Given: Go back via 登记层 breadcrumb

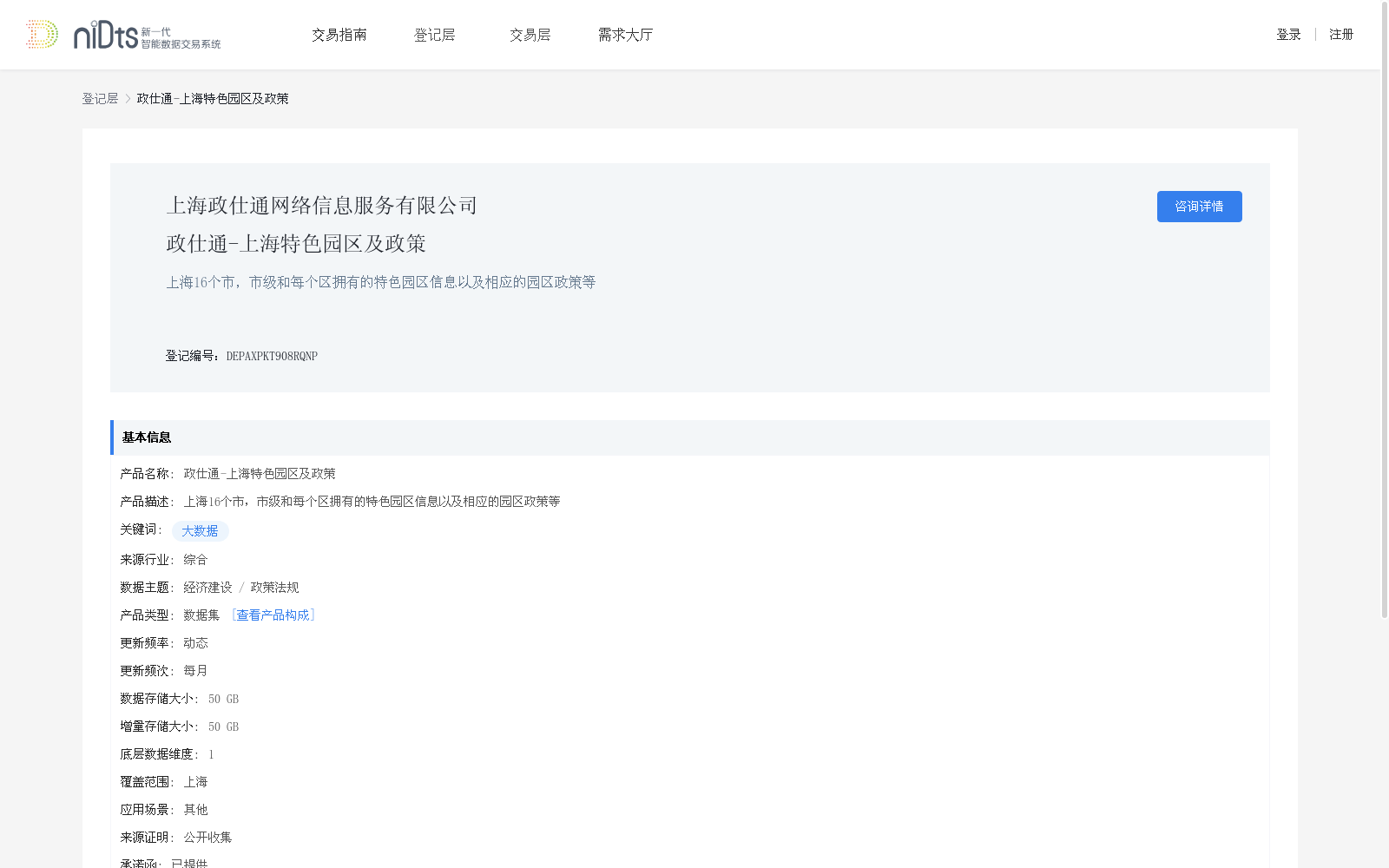Looking at the screenshot, I should (x=100, y=99).
